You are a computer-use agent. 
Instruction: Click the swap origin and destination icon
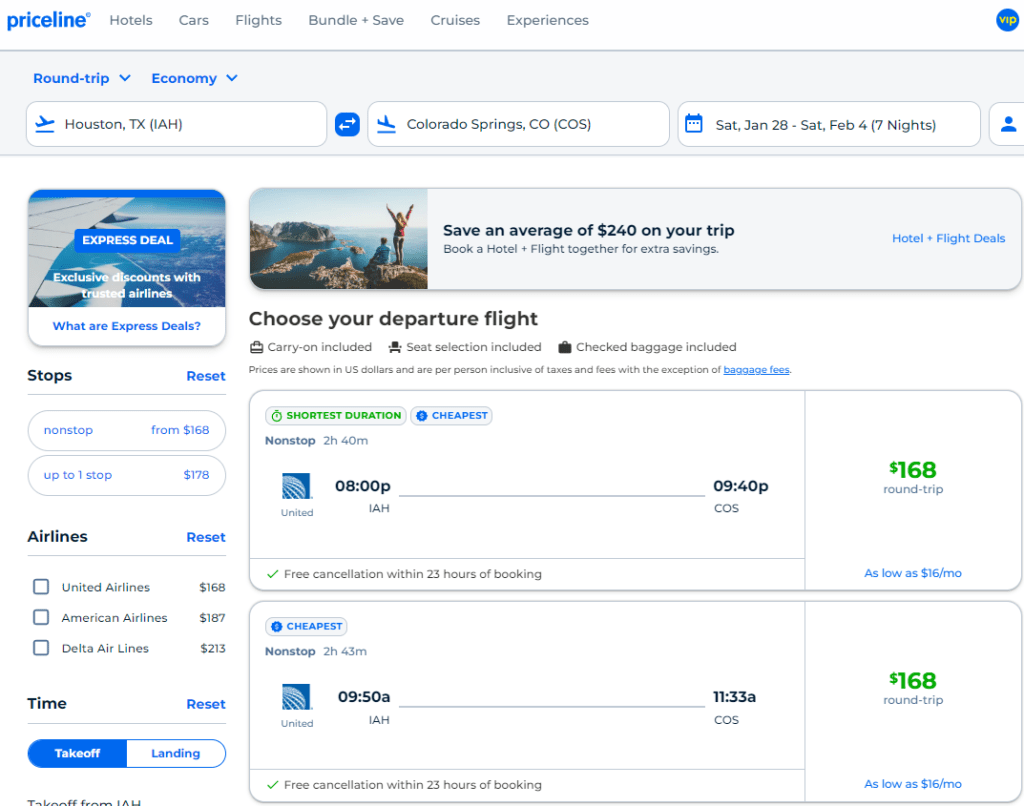click(x=347, y=123)
